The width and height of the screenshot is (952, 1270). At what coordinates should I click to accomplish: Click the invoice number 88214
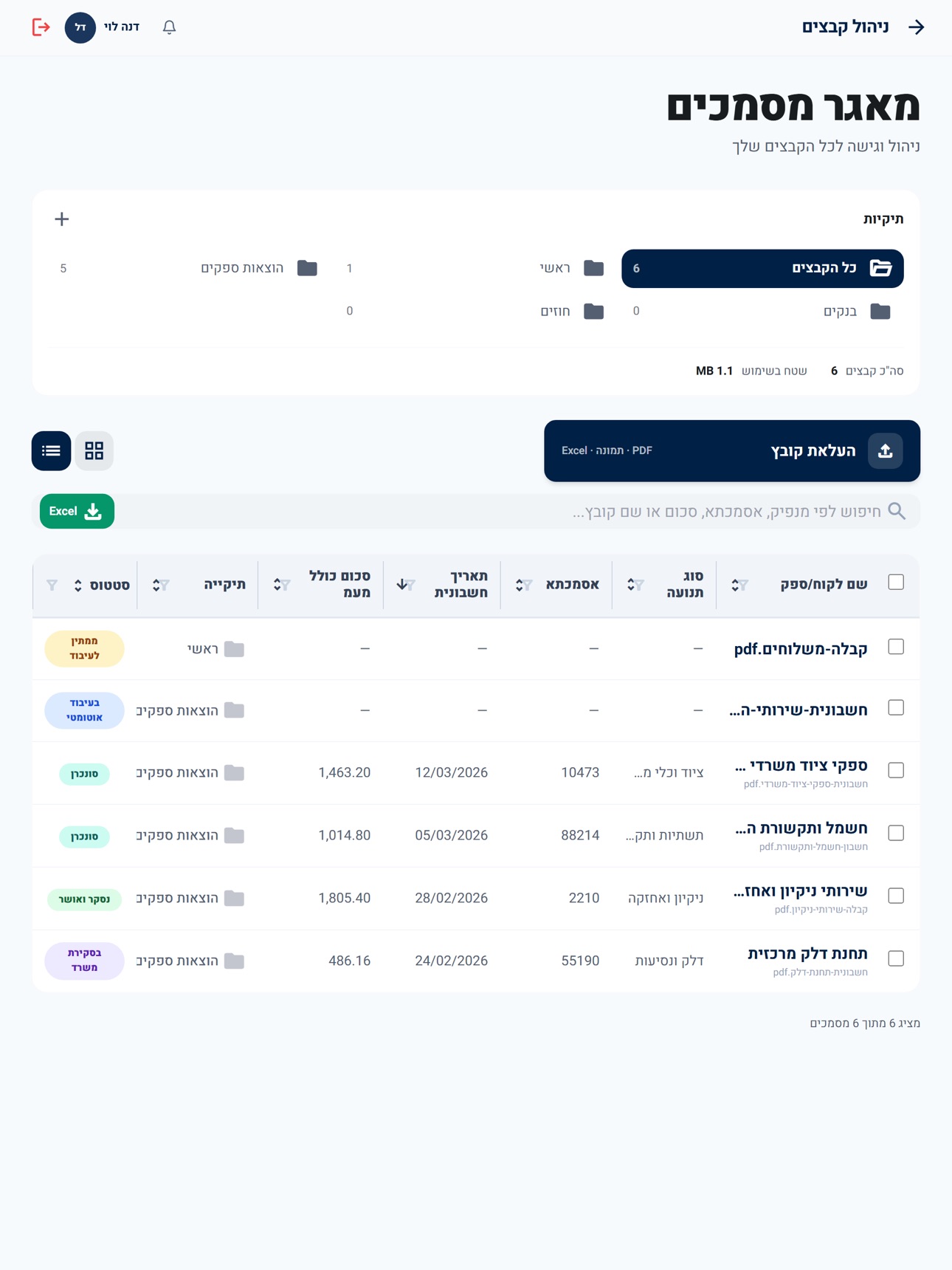pyautogui.click(x=580, y=835)
